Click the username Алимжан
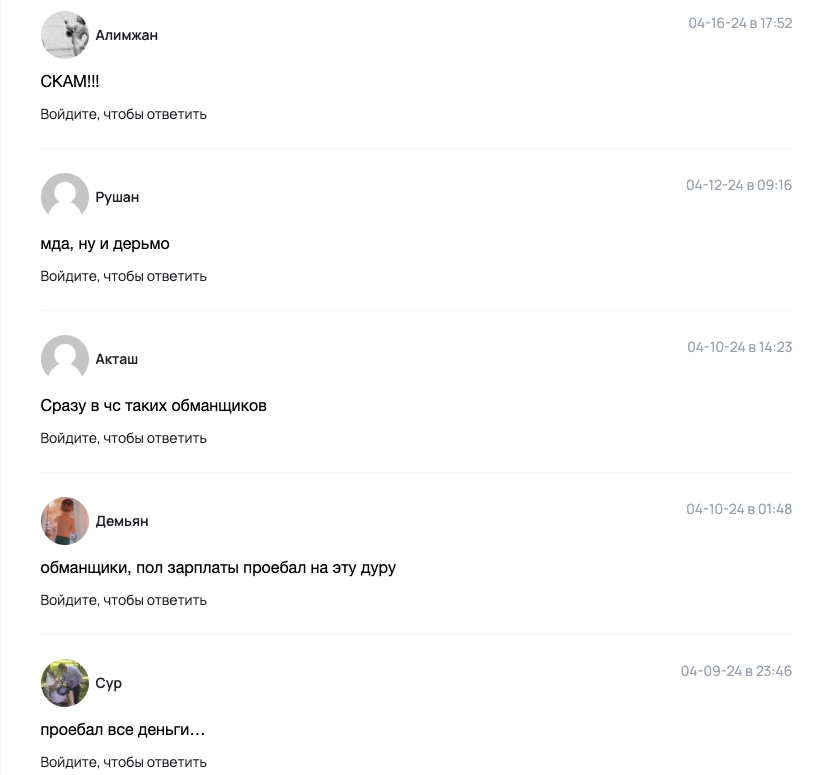Image resolution: width=829 pixels, height=775 pixels. tap(126, 35)
